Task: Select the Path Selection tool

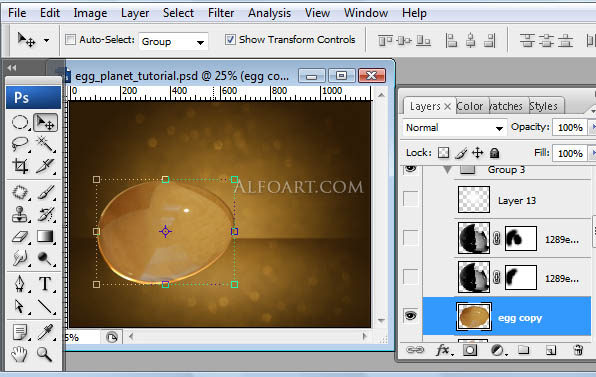Action: (20, 306)
